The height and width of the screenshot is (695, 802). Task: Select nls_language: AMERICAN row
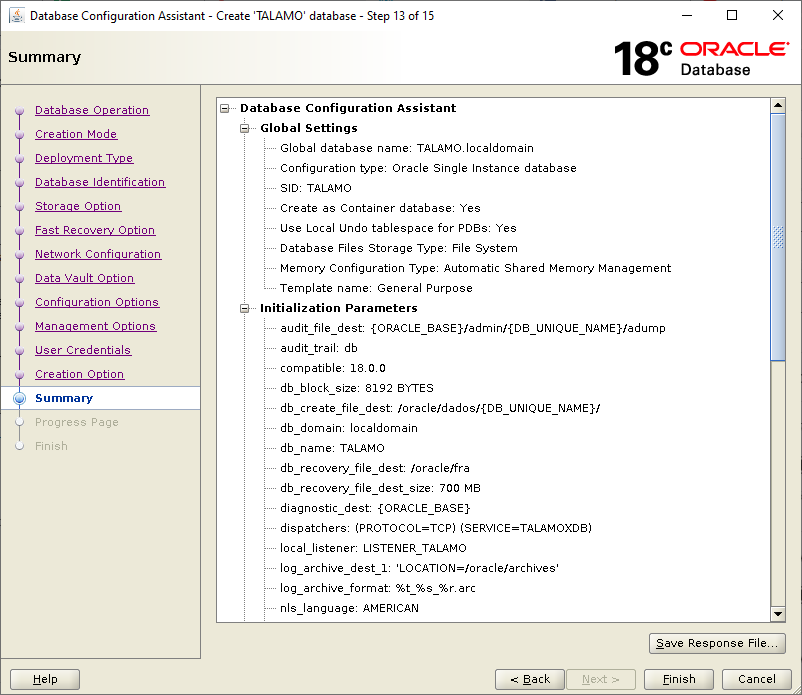[349, 608]
